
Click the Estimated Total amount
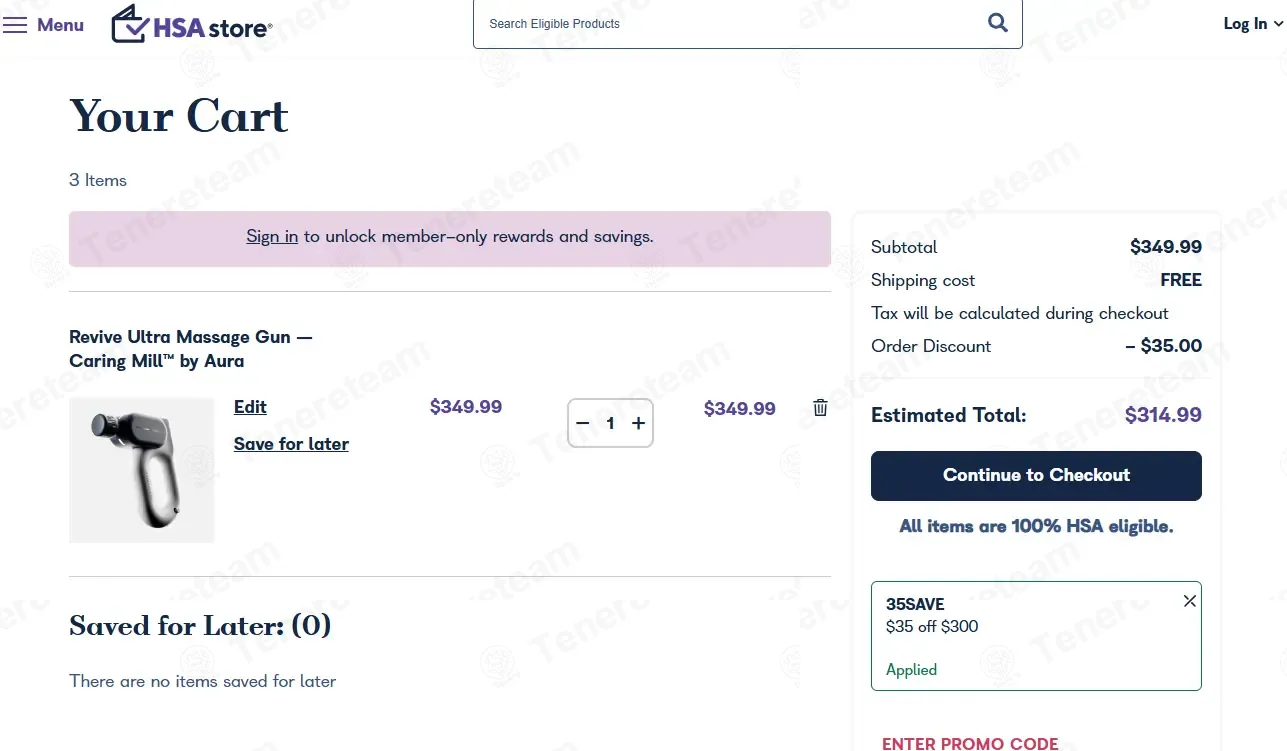tap(1162, 415)
